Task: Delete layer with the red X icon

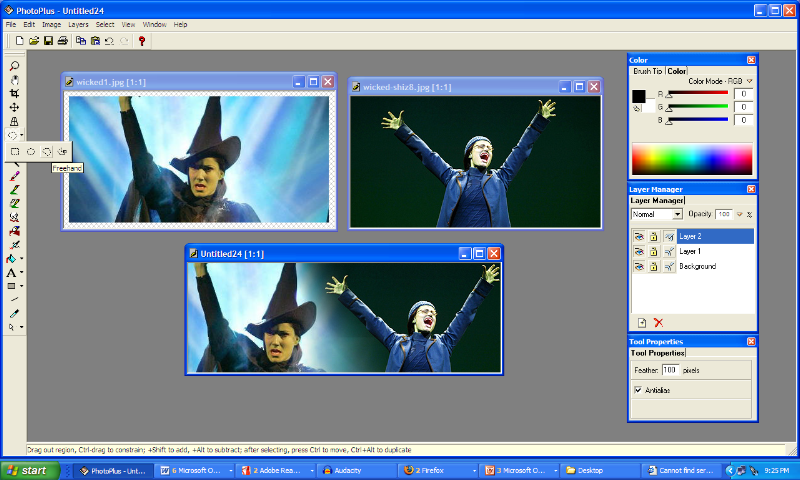Action: (x=659, y=322)
